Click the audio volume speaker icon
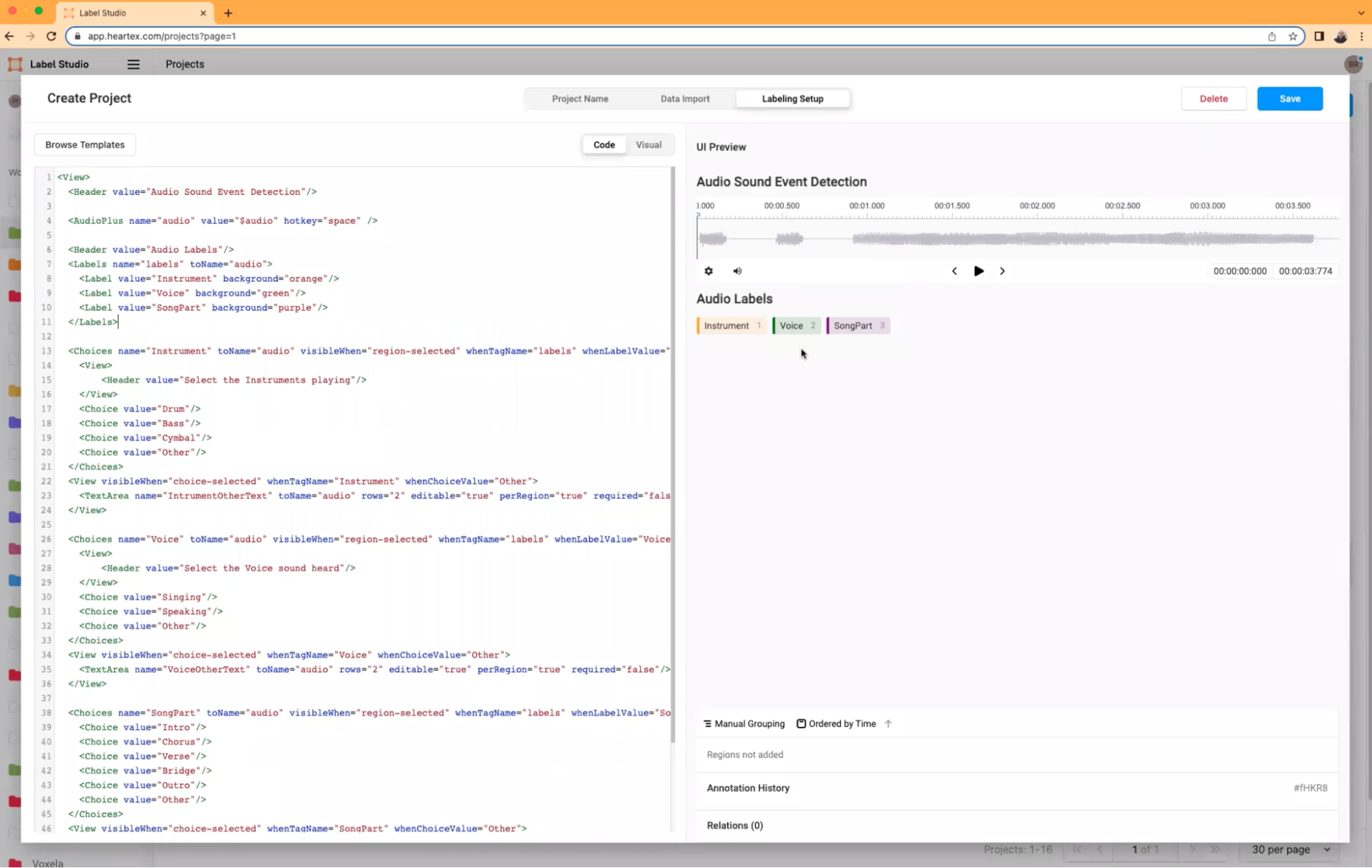 pyautogui.click(x=737, y=271)
